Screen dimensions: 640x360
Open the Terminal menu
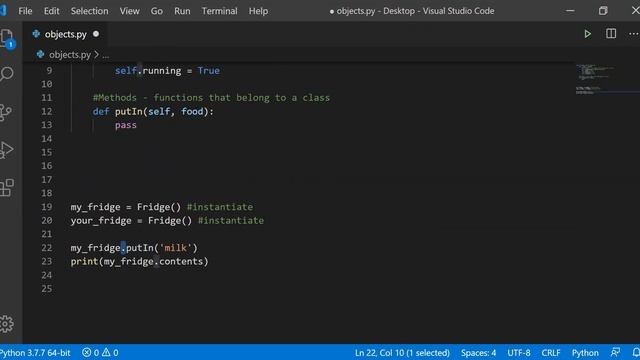(x=219, y=11)
